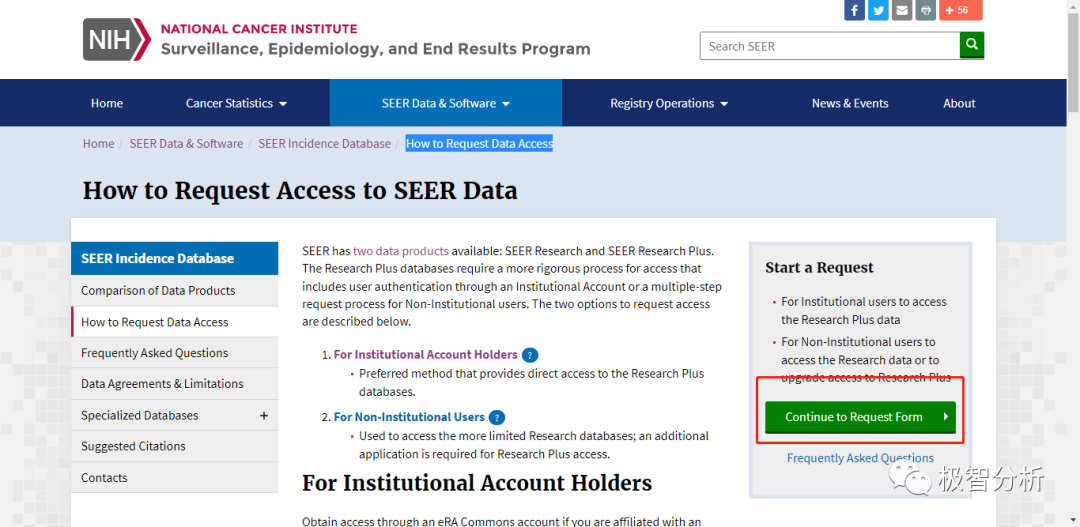Click the print page icon
Viewport: 1080px width, 527px height.
coord(927,11)
